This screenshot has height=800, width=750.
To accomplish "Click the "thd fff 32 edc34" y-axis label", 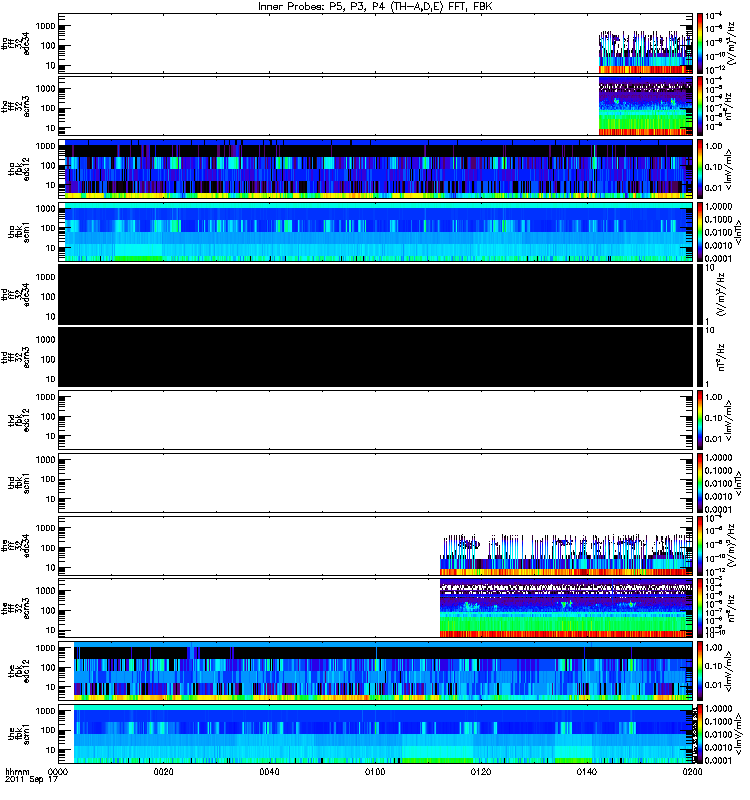I will 15,294.
